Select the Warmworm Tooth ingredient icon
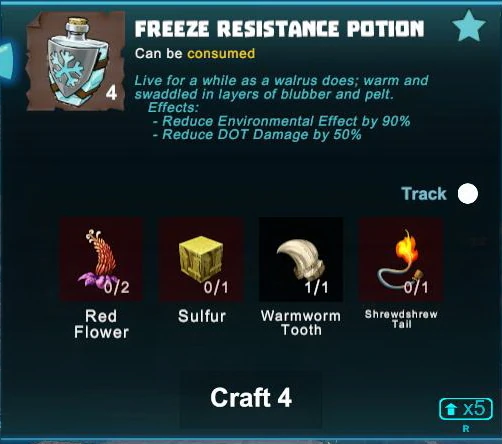 coord(301,259)
